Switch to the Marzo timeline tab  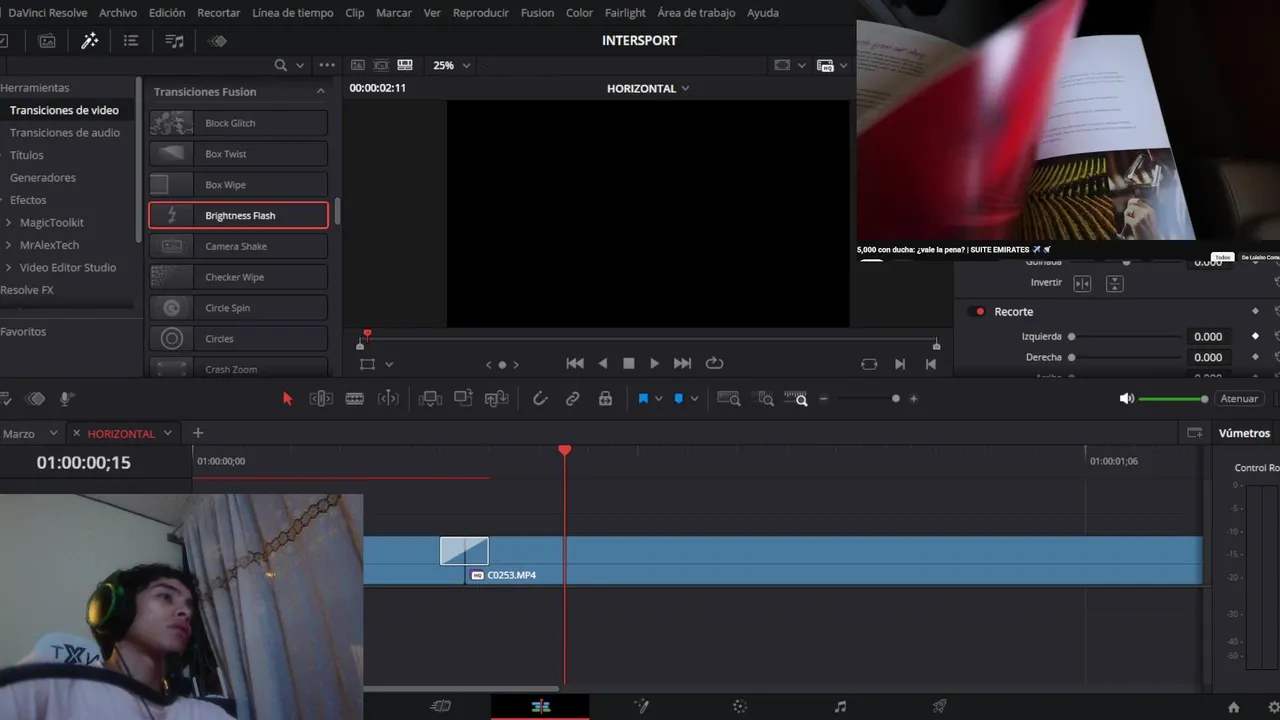coord(19,433)
